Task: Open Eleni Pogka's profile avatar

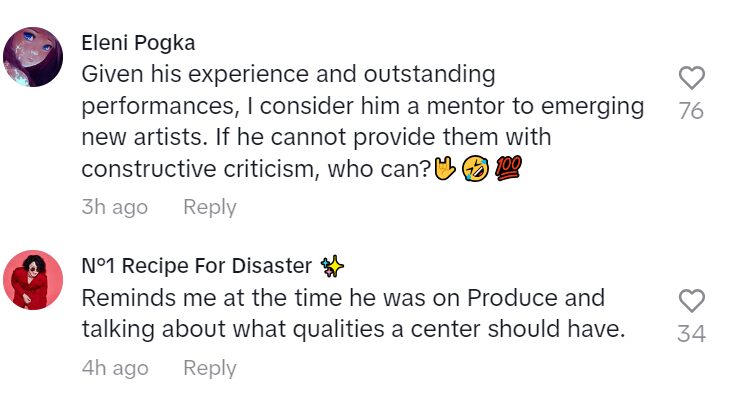Action: tap(34, 57)
